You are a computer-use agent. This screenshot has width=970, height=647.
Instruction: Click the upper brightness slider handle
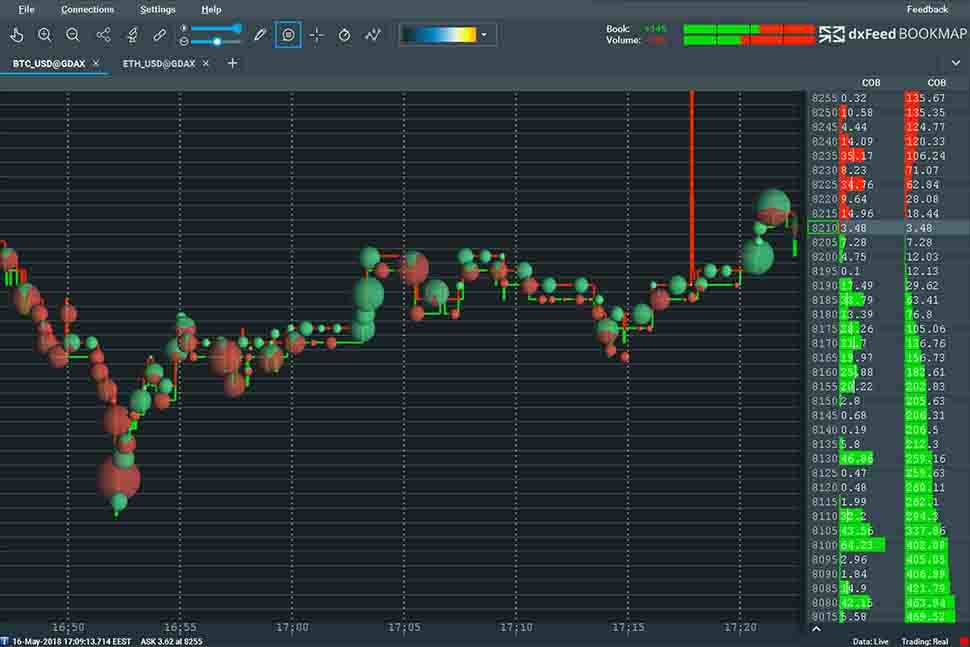click(237, 29)
